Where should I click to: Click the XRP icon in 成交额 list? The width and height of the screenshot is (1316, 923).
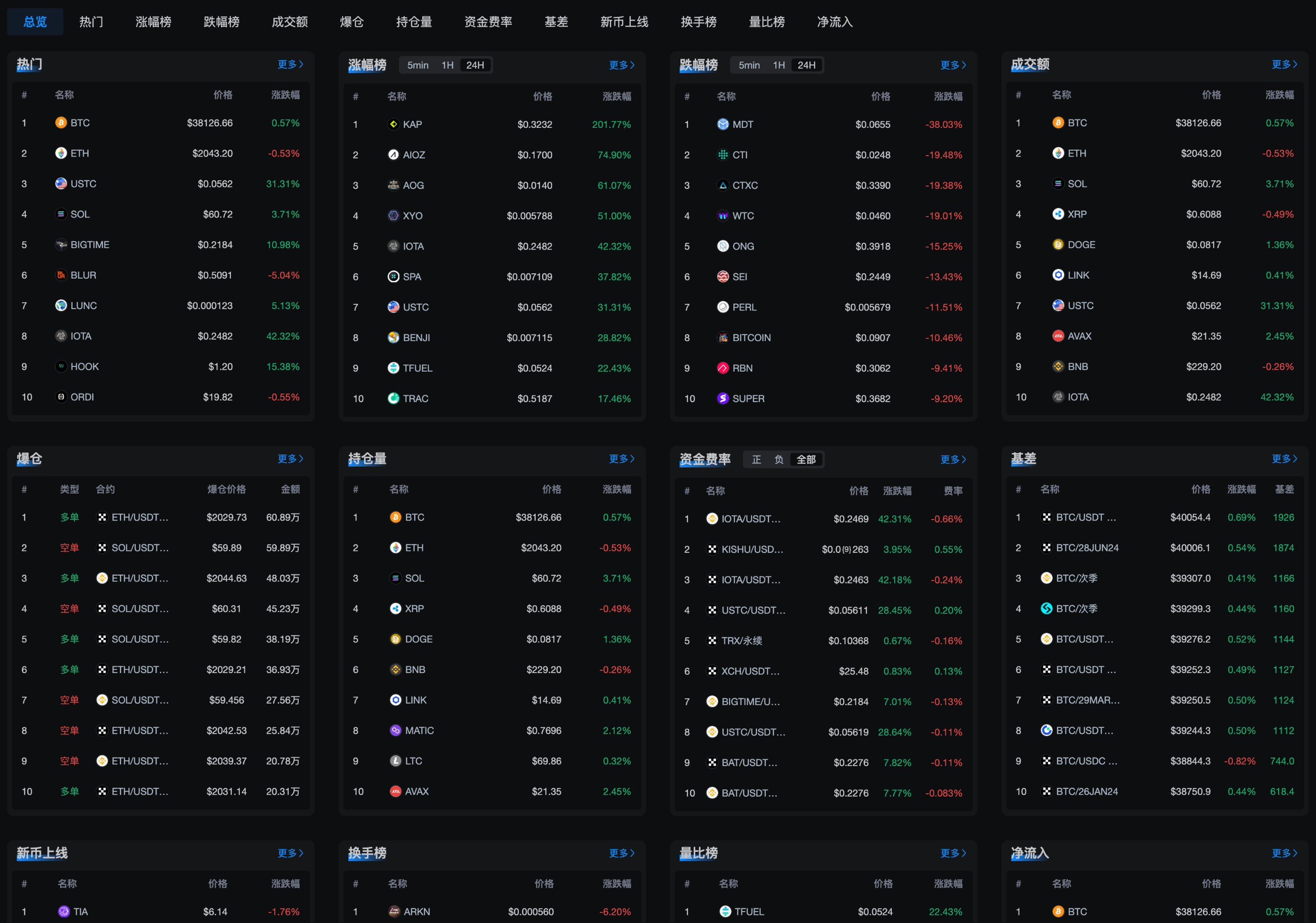1058,214
